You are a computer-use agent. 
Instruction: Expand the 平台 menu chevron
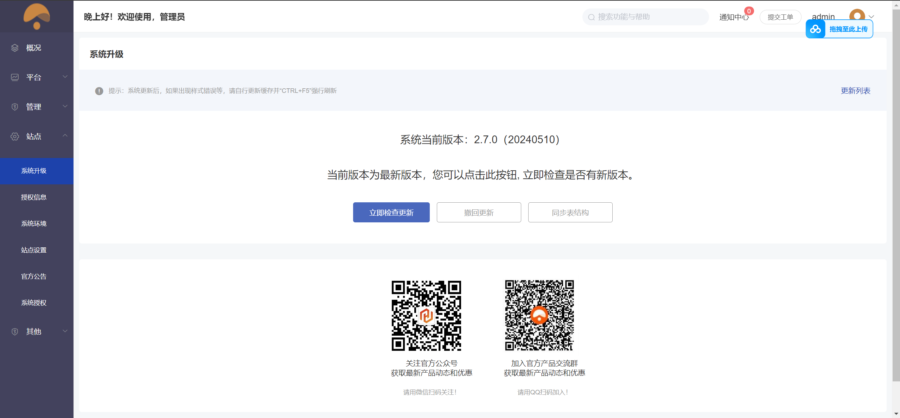tap(65, 77)
